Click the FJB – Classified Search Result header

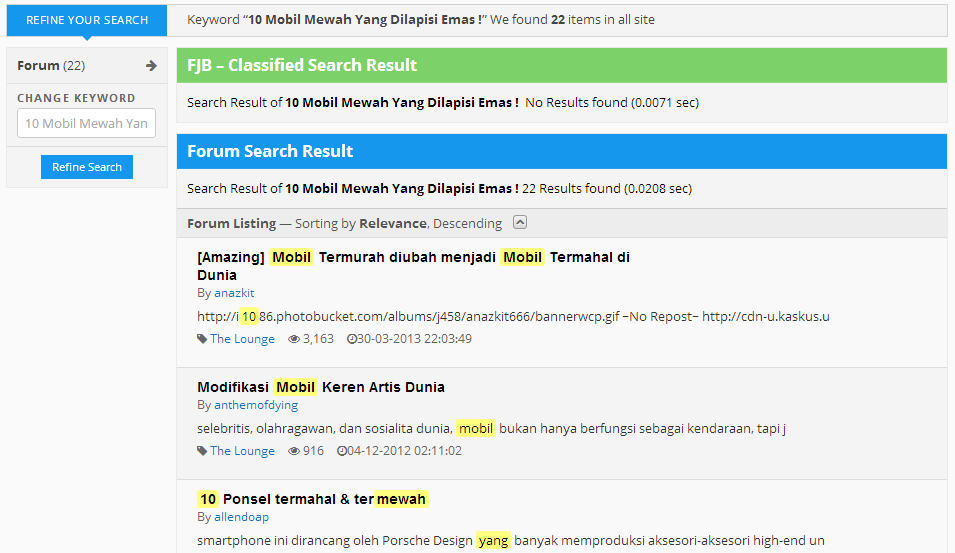pyautogui.click(x=562, y=65)
